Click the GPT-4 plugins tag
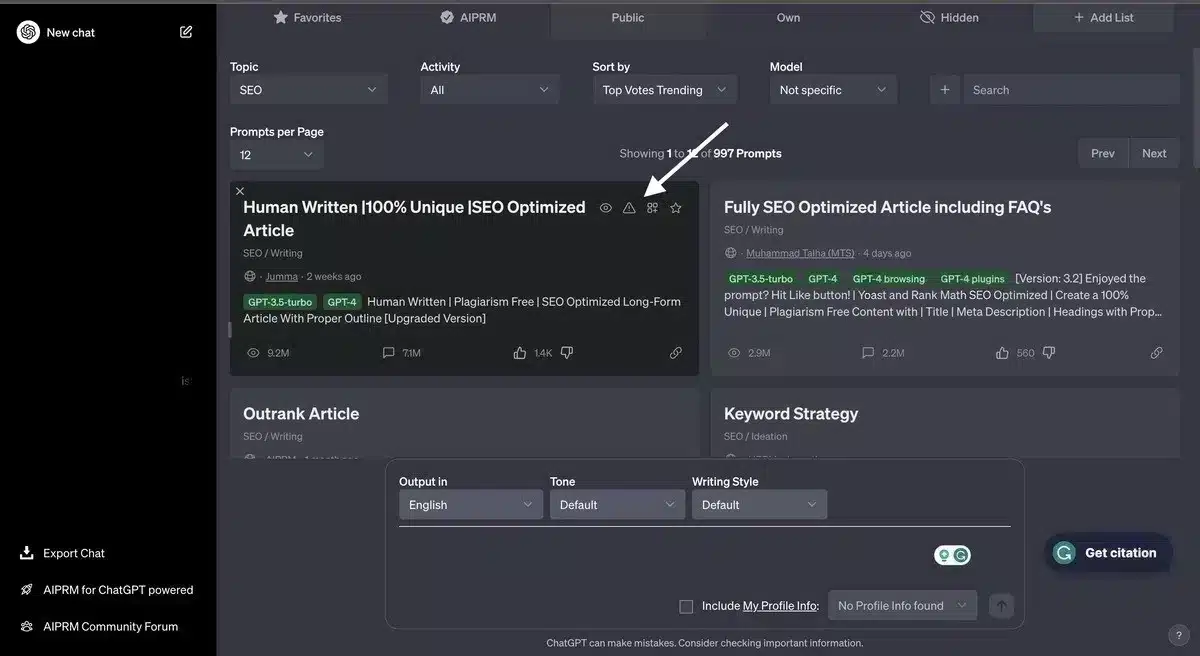This screenshot has height=656, width=1200. (x=973, y=279)
